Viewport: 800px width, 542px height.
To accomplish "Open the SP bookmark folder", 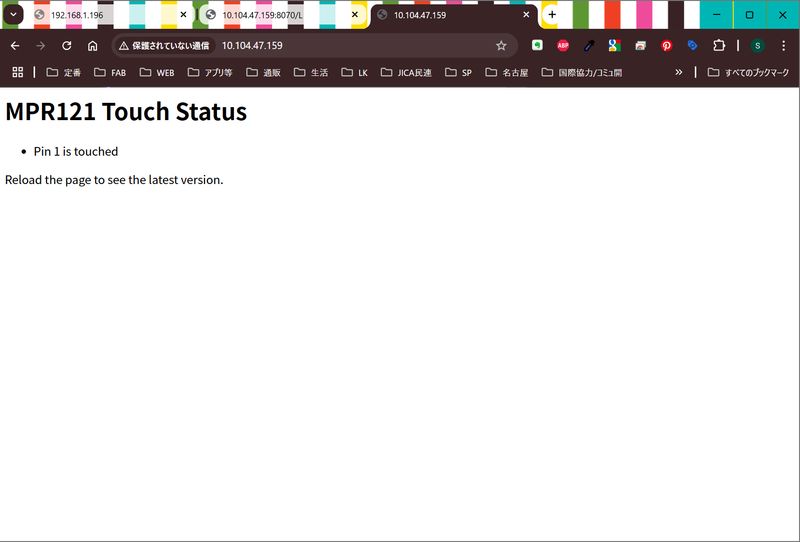I will (458, 72).
